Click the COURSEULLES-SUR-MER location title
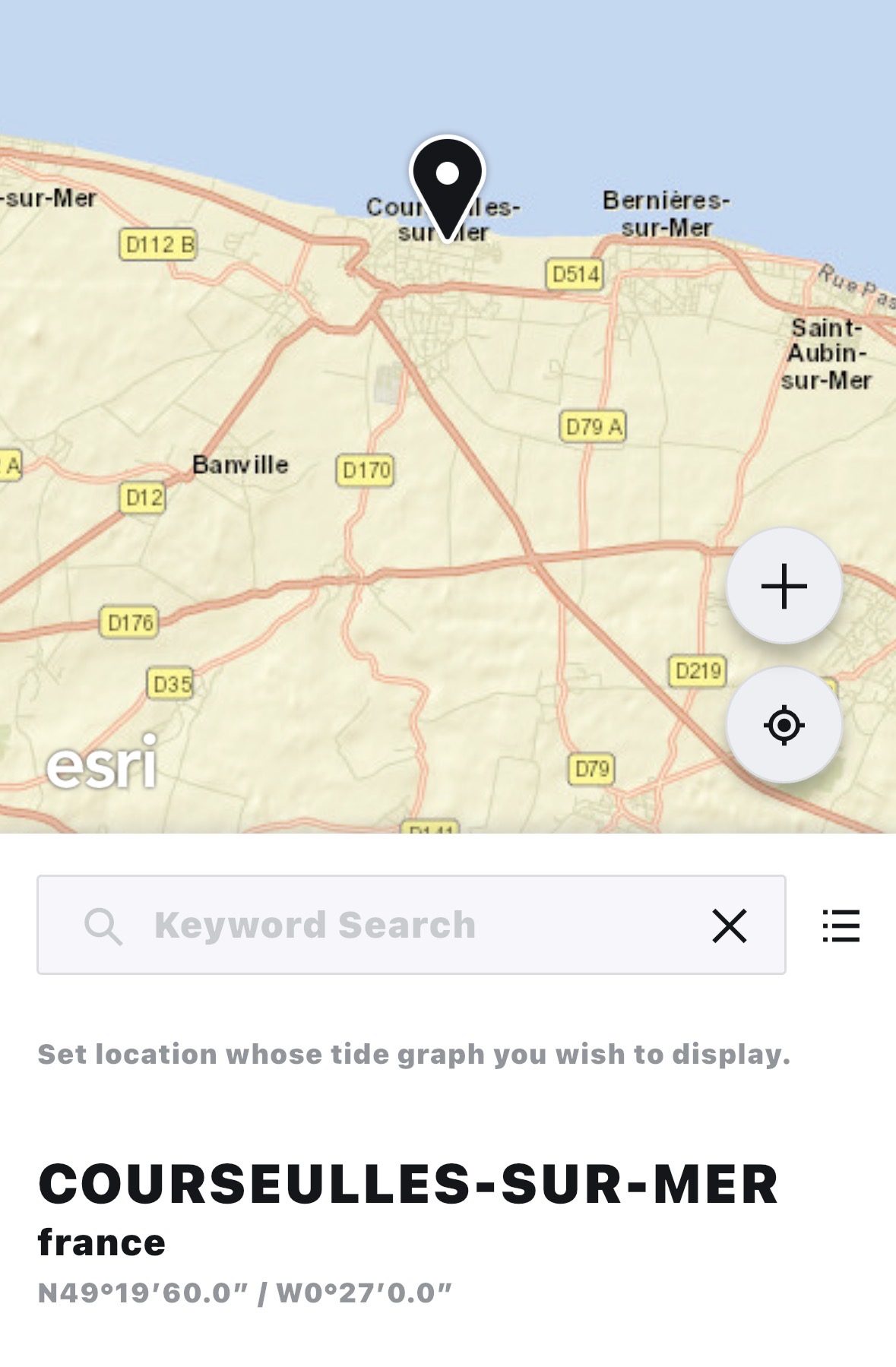This screenshot has height=1367, width=896. tap(408, 1184)
